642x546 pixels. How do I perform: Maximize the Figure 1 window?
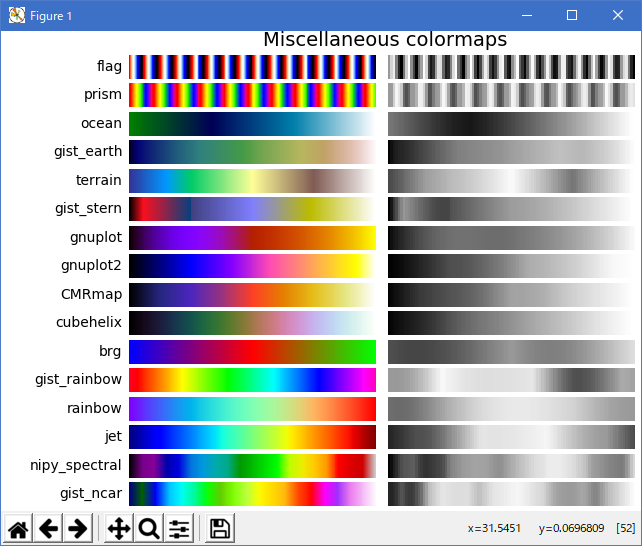pyautogui.click(x=572, y=16)
